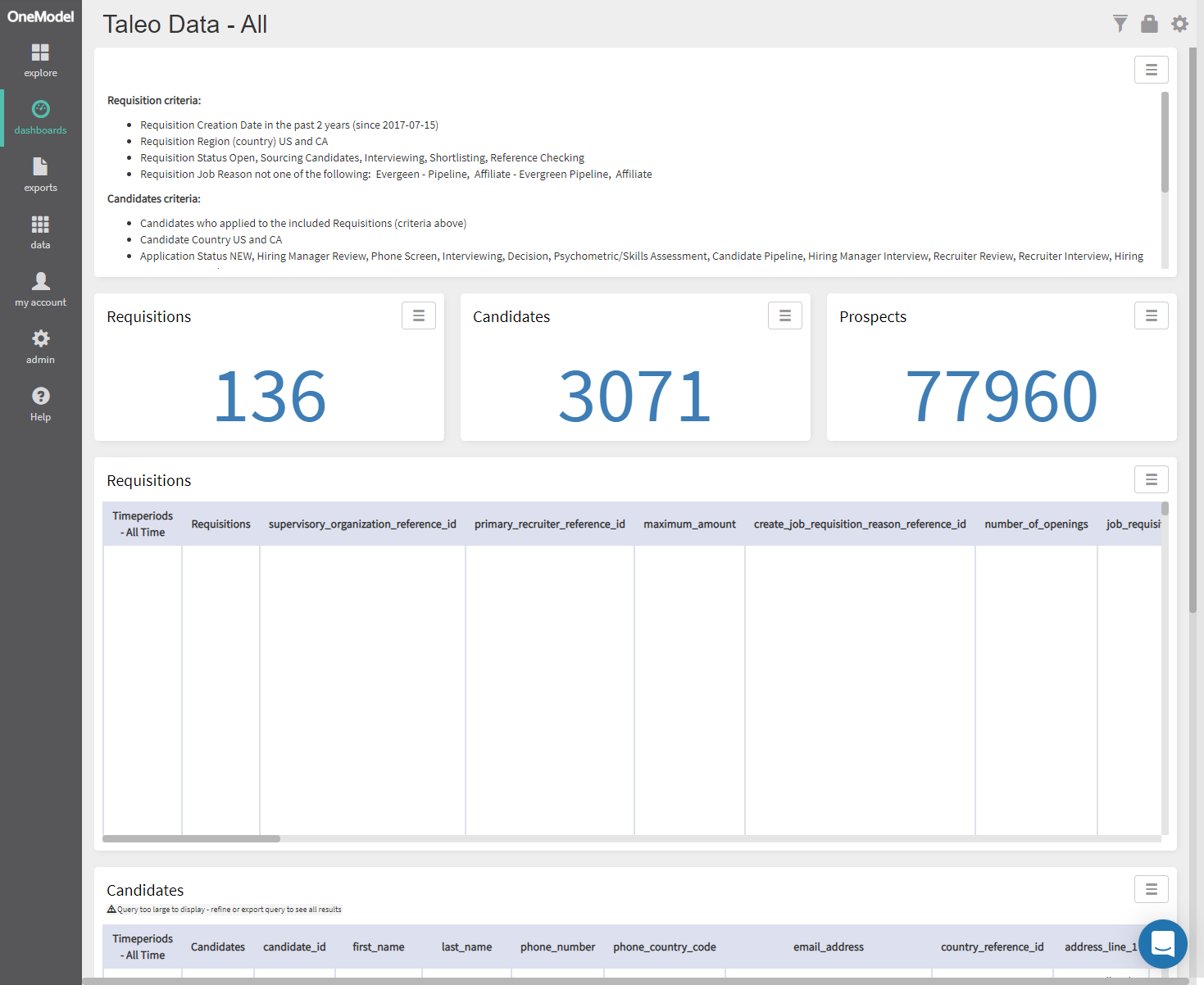Go to dashboards in sidebar
The width and height of the screenshot is (1204, 985).
[40, 118]
